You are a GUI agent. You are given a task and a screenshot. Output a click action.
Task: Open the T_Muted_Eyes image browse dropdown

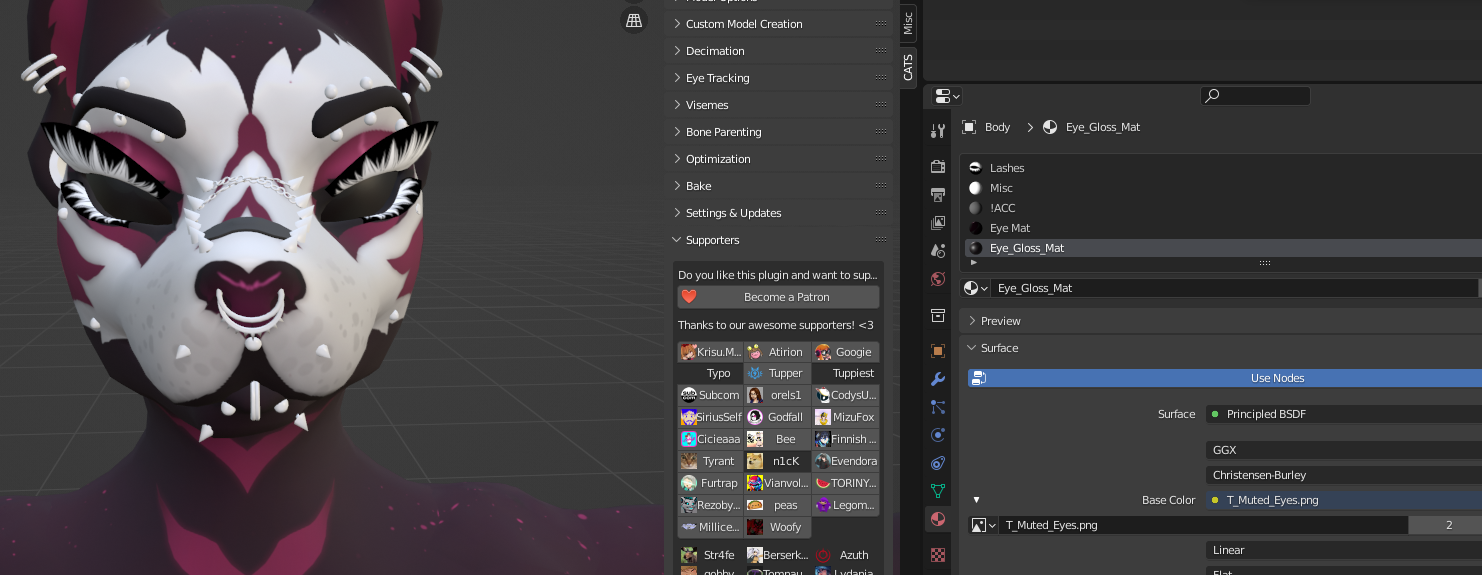984,525
